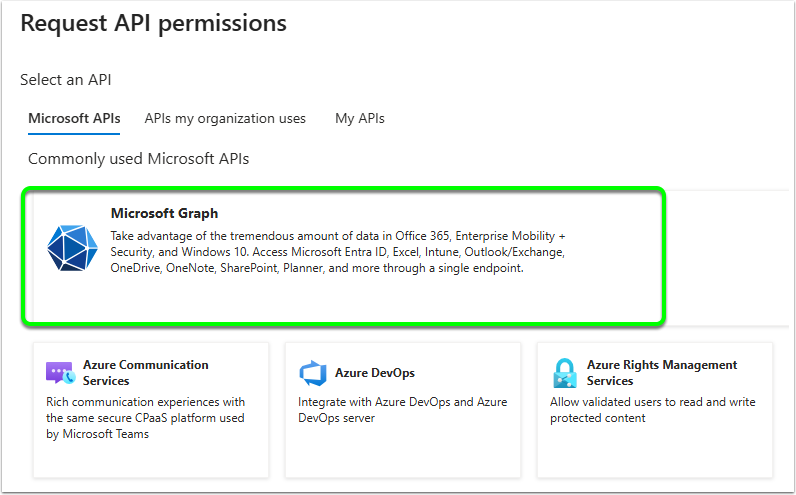Click the Microsoft Graph polyhedron icon
The height and width of the screenshot is (495, 796).
72,248
